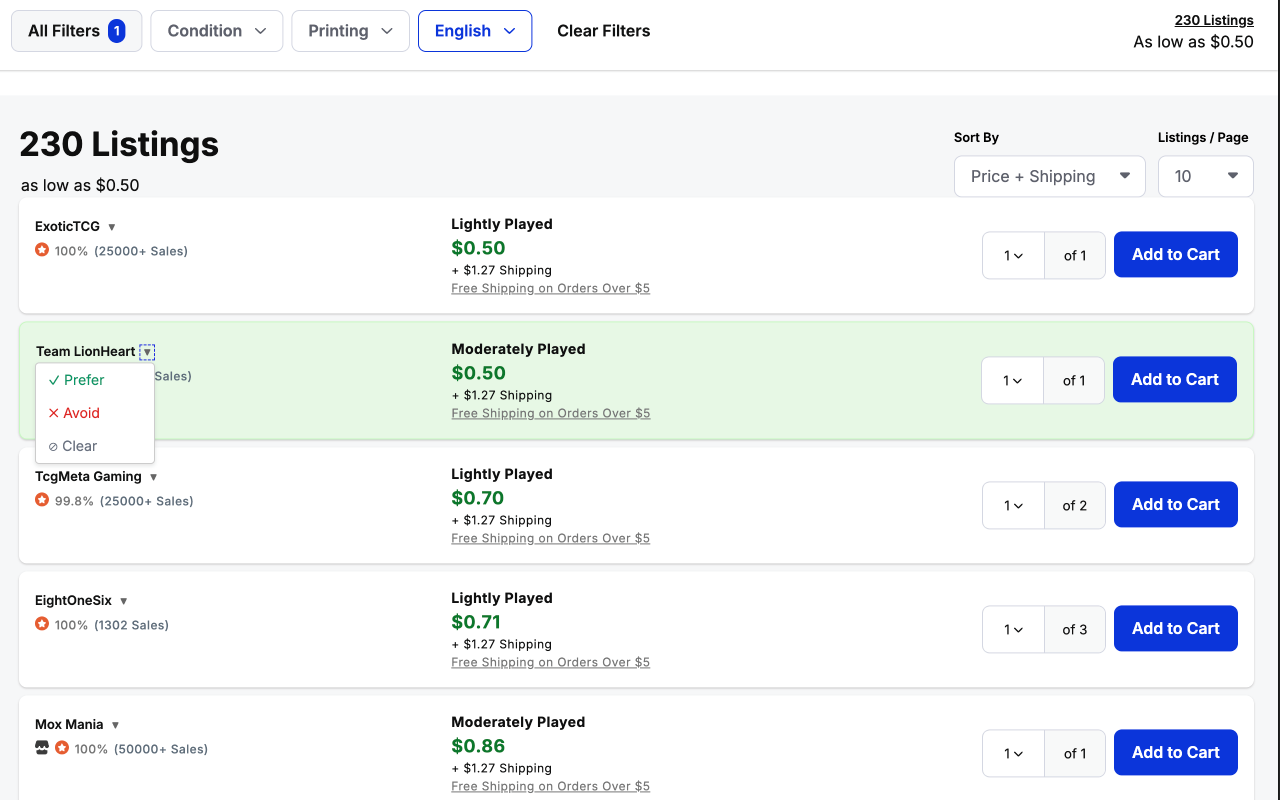Open EightOneSix seller preference arrow

pyautogui.click(x=124, y=601)
